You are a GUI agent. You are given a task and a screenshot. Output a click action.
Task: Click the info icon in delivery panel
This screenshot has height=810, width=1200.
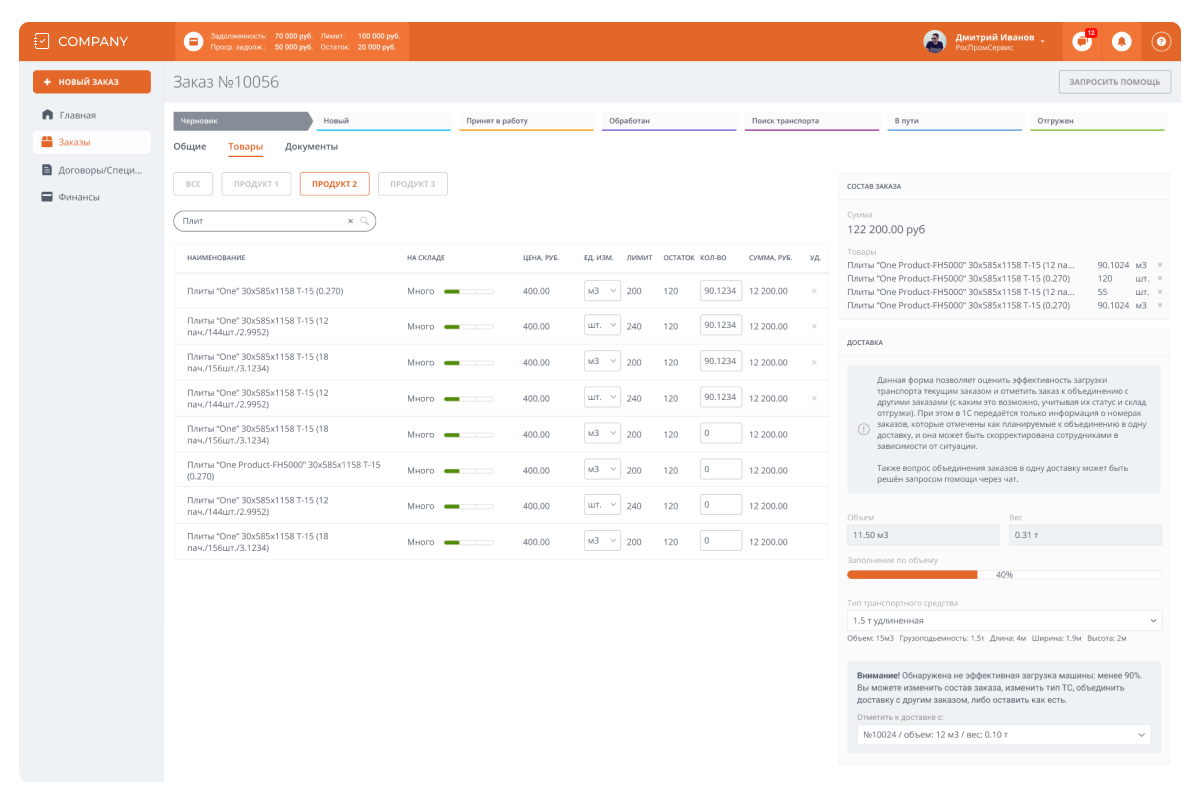[864, 429]
